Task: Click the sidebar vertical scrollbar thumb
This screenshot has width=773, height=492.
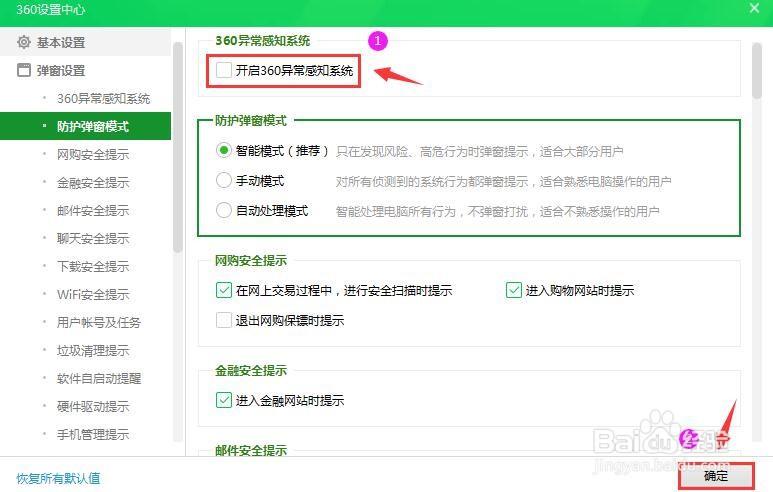Action: pyautogui.click(x=177, y=147)
